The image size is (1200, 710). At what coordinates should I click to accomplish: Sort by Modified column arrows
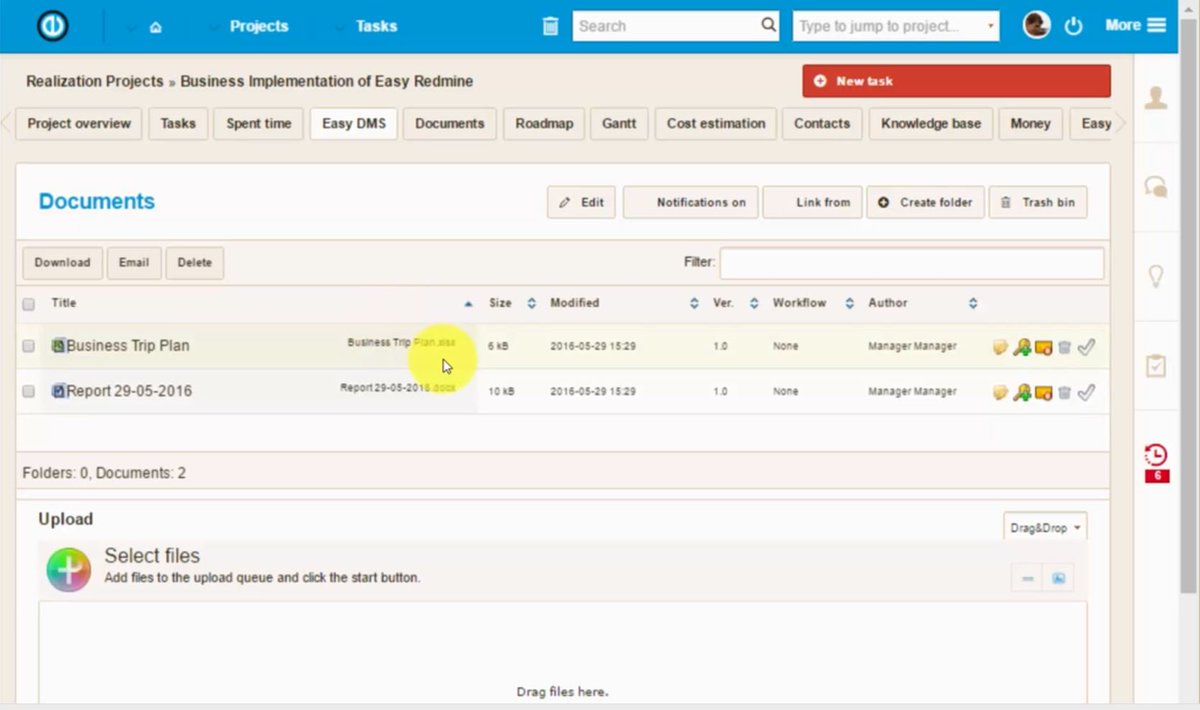694,303
